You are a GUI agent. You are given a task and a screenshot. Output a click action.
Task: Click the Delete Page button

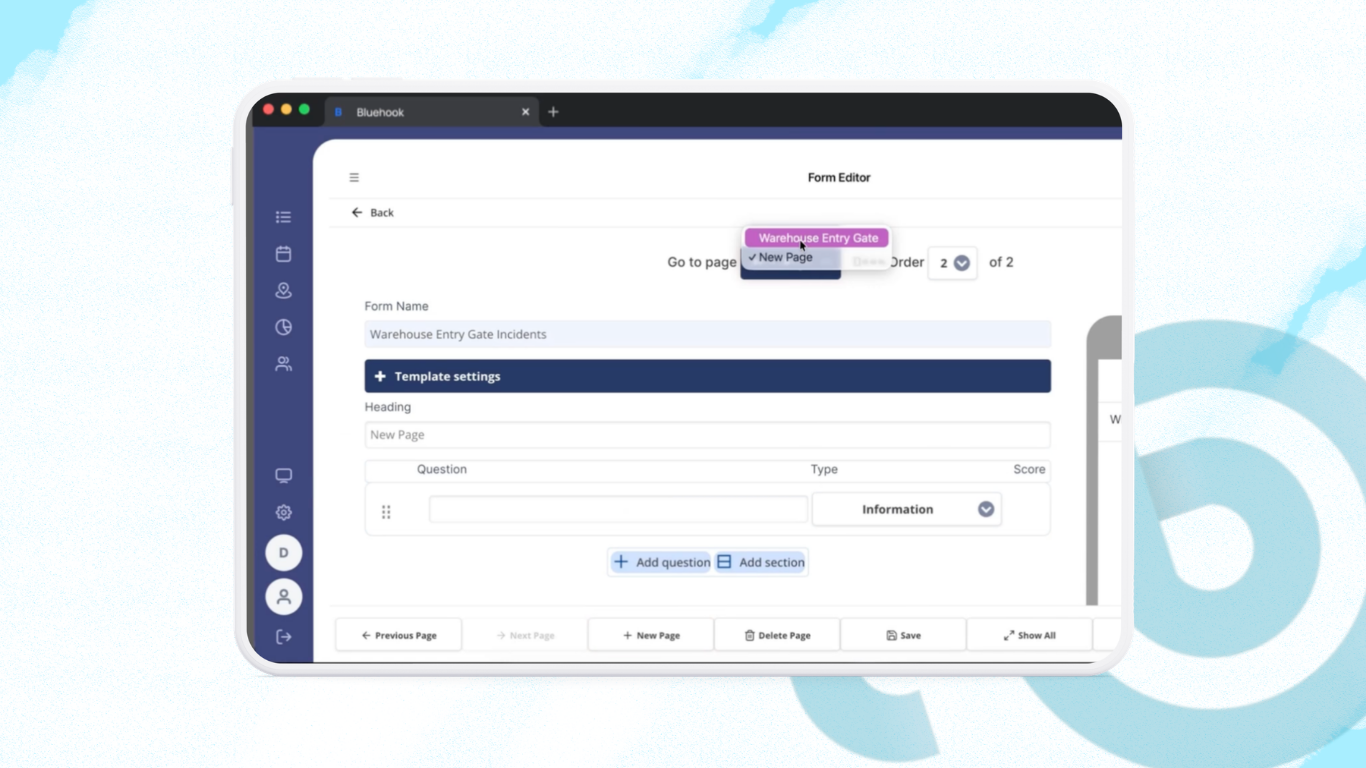point(777,635)
